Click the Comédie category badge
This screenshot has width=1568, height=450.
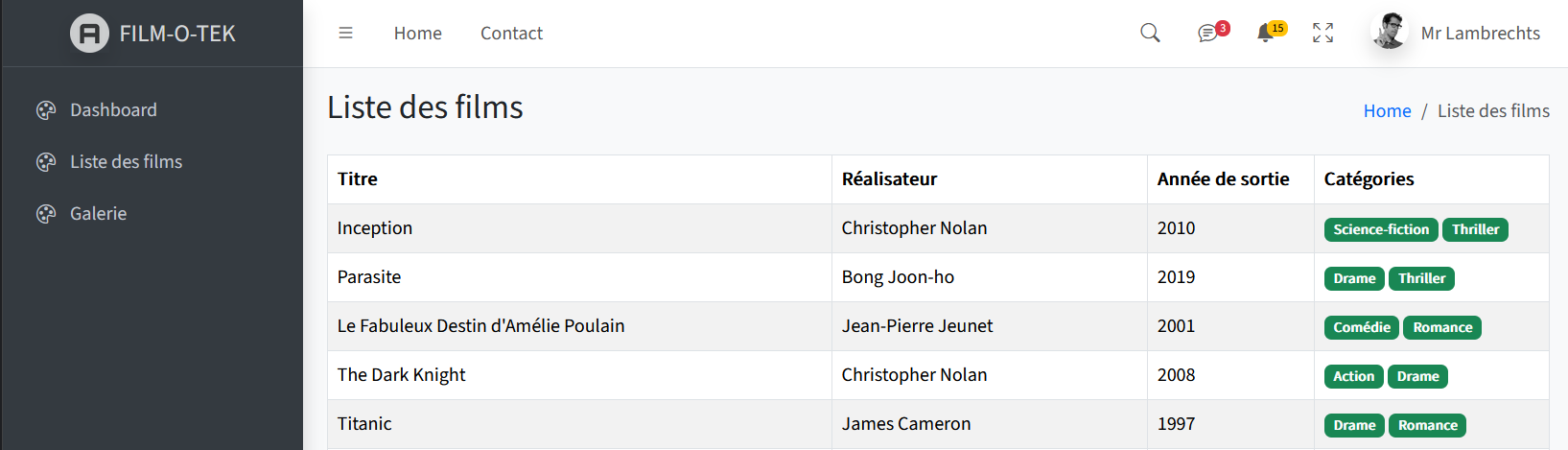point(1361,328)
